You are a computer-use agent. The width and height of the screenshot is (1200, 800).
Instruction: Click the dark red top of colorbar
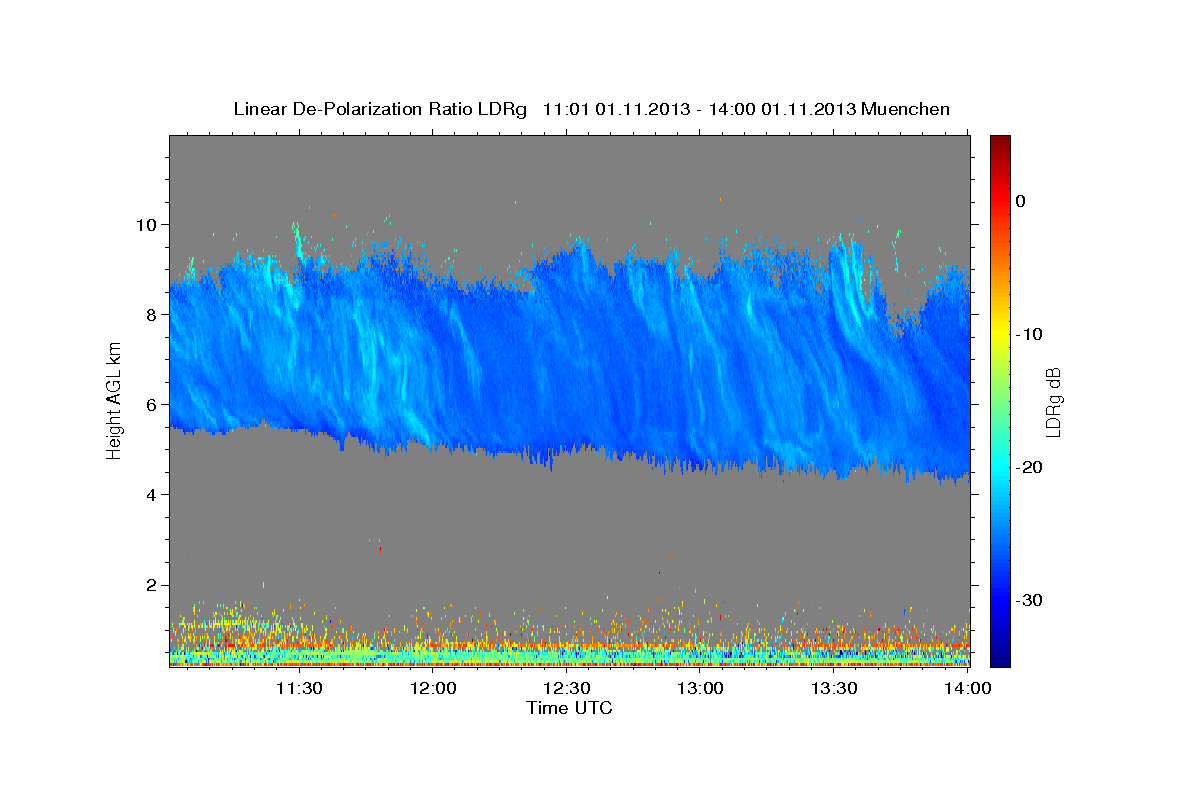1000,145
